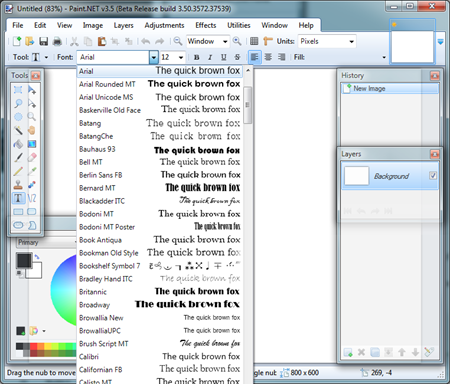Toggle Strikethrough text formatting

point(237,57)
